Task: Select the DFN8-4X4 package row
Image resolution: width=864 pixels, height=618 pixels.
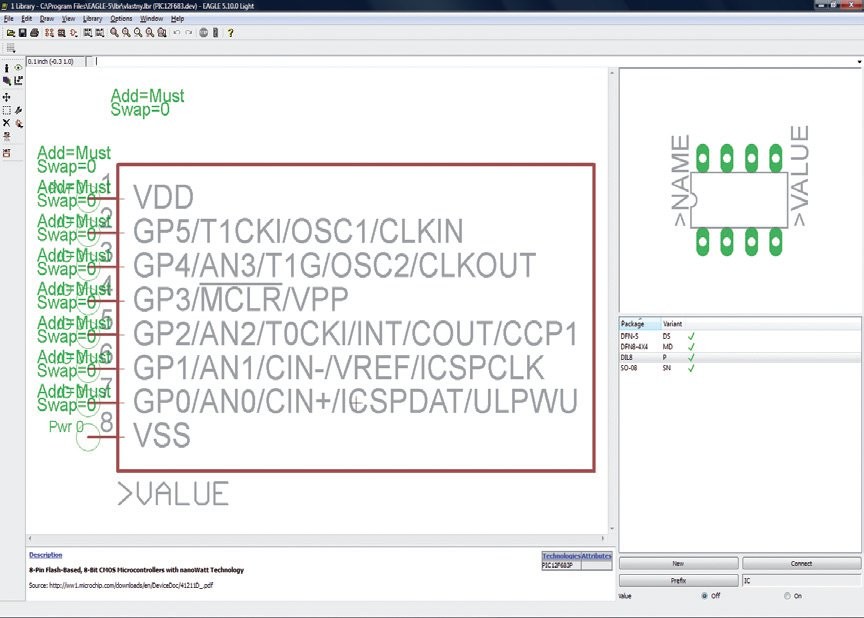Action: click(x=740, y=346)
